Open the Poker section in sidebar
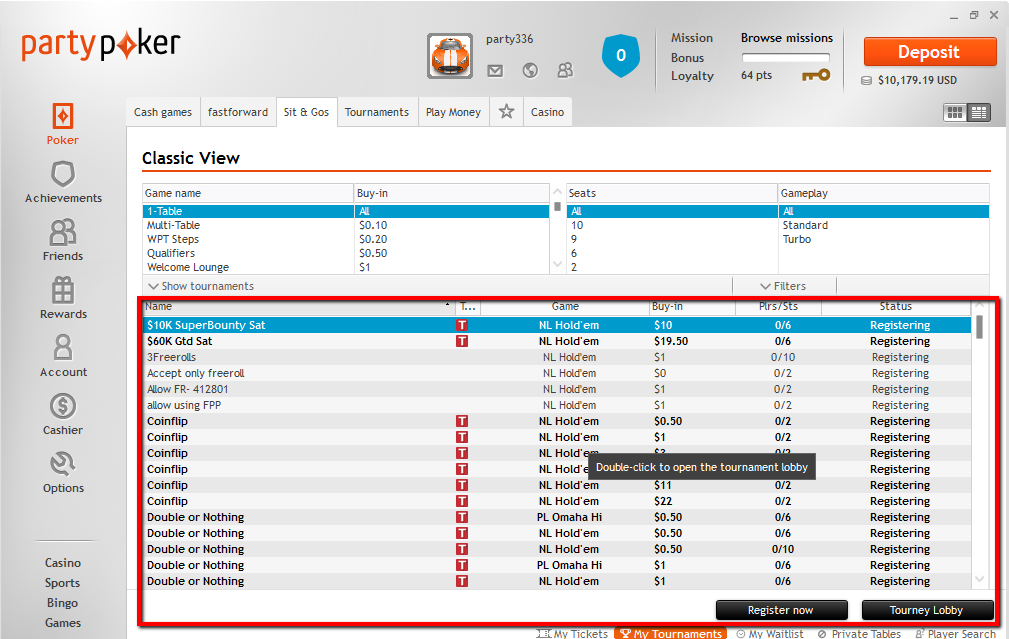This screenshot has width=1009, height=639. click(62, 124)
